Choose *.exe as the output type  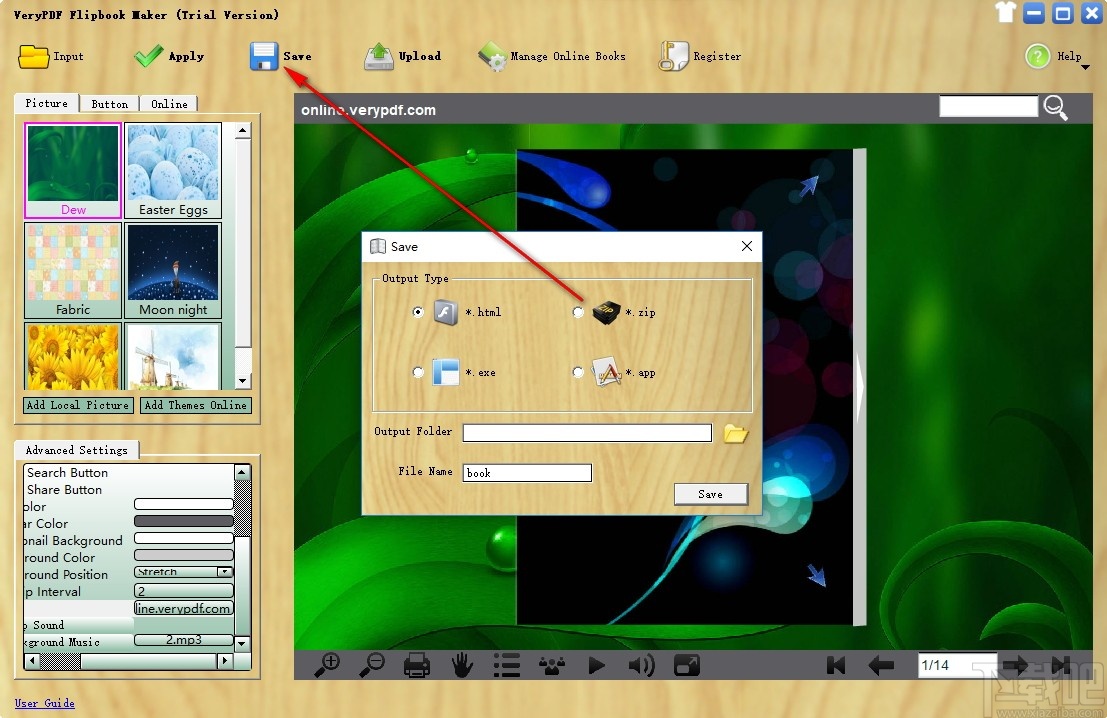(417, 372)
